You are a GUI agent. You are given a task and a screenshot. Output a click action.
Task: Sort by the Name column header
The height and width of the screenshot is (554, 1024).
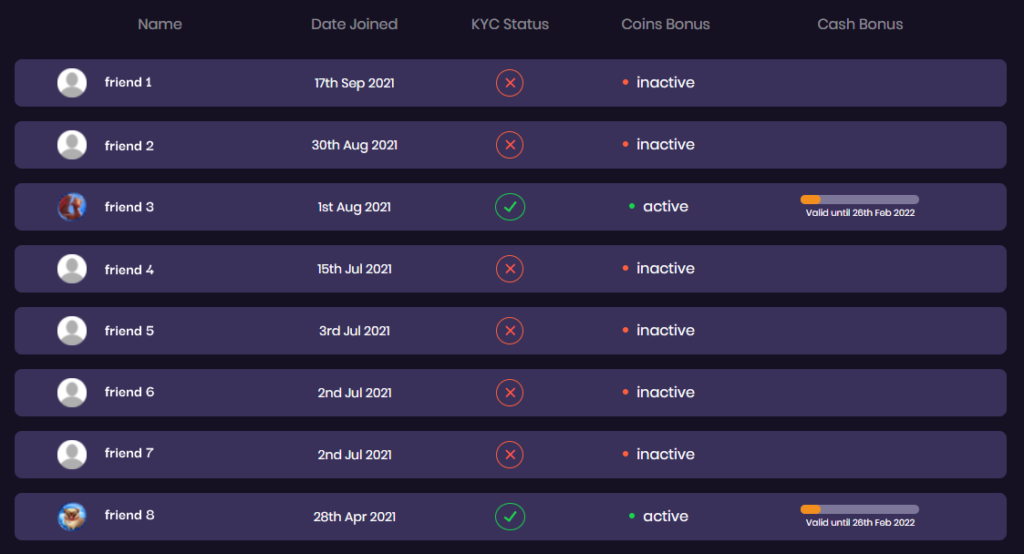click(160, 24)
